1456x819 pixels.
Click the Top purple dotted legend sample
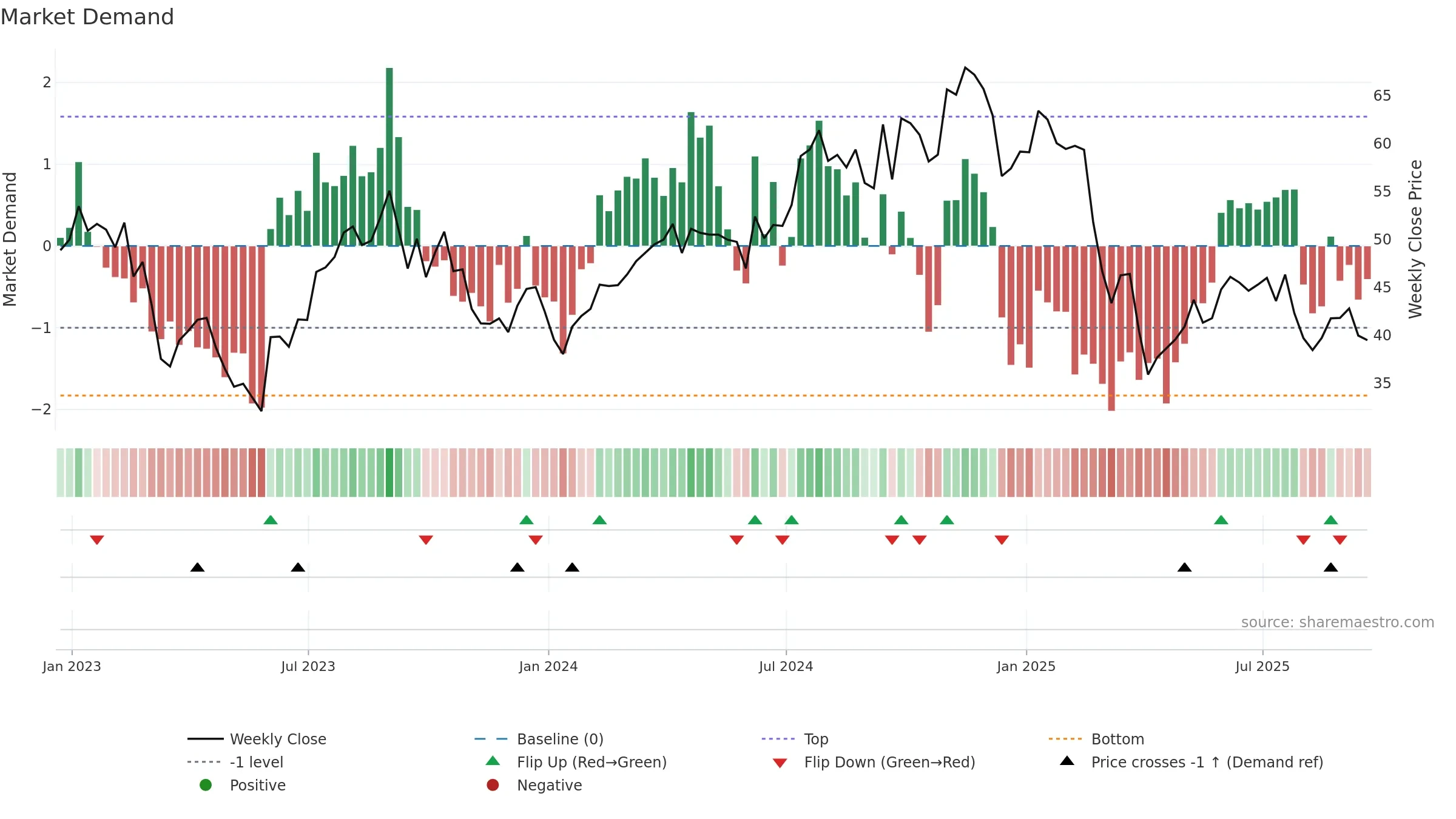click(x=778, y=739)
